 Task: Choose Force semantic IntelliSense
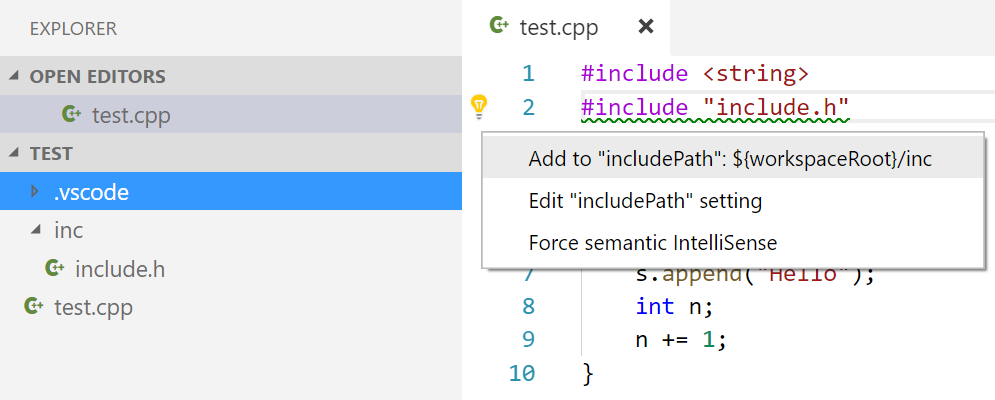click(x=732, y=243)
